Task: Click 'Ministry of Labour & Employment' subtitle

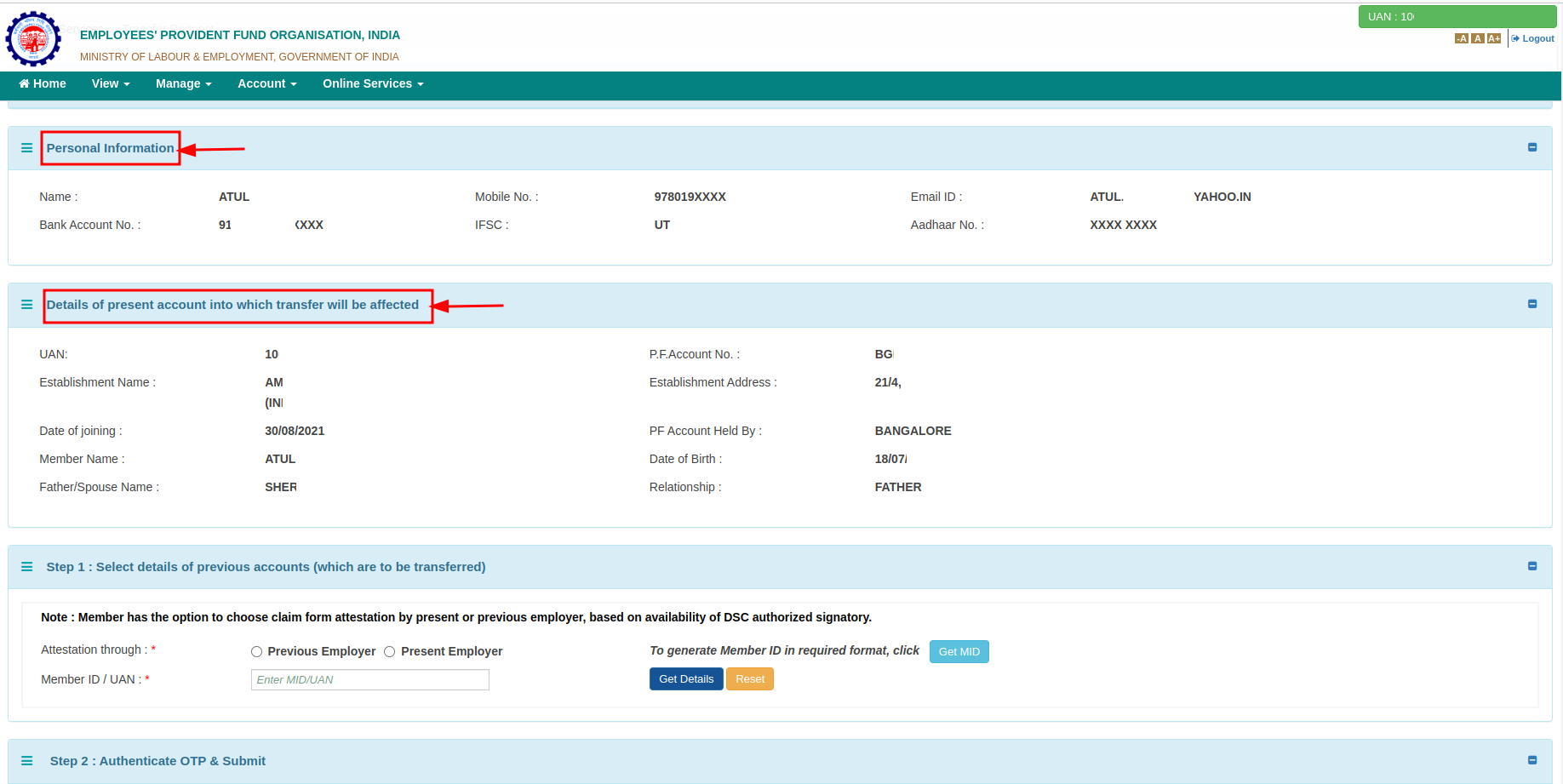Action: [239, 57]
